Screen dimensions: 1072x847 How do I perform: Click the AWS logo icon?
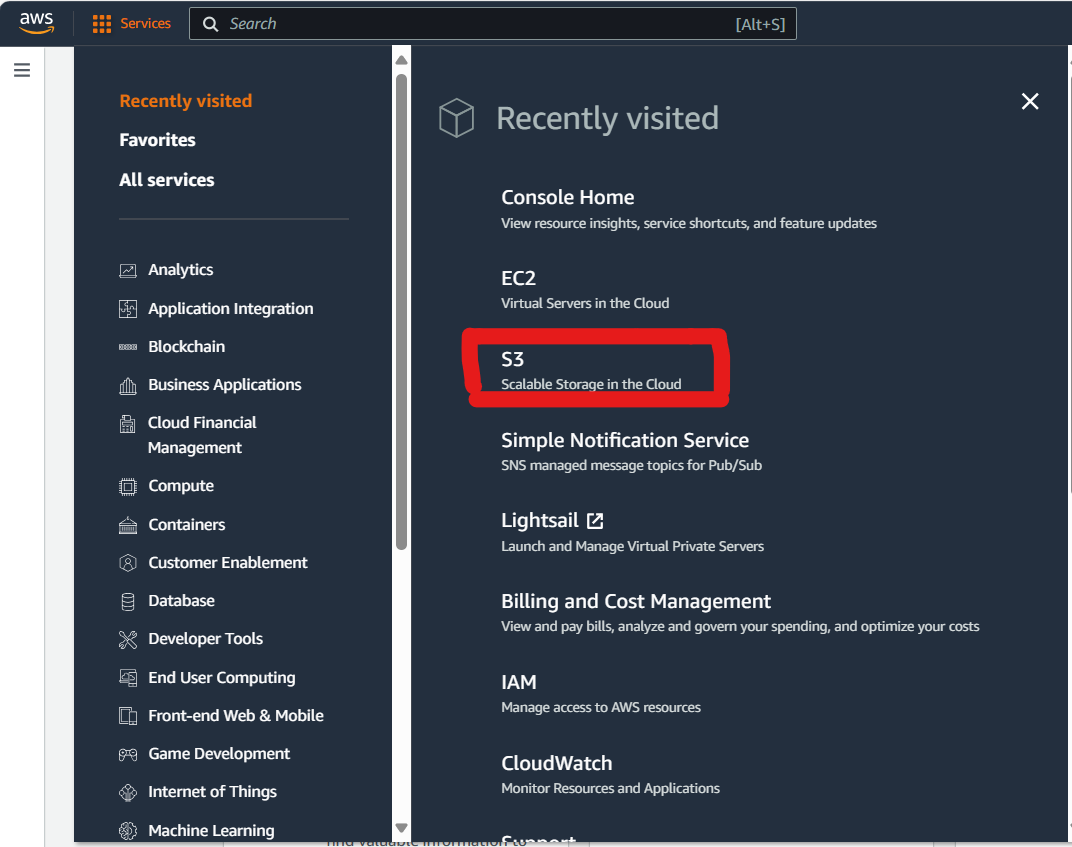tap(37, 23)
